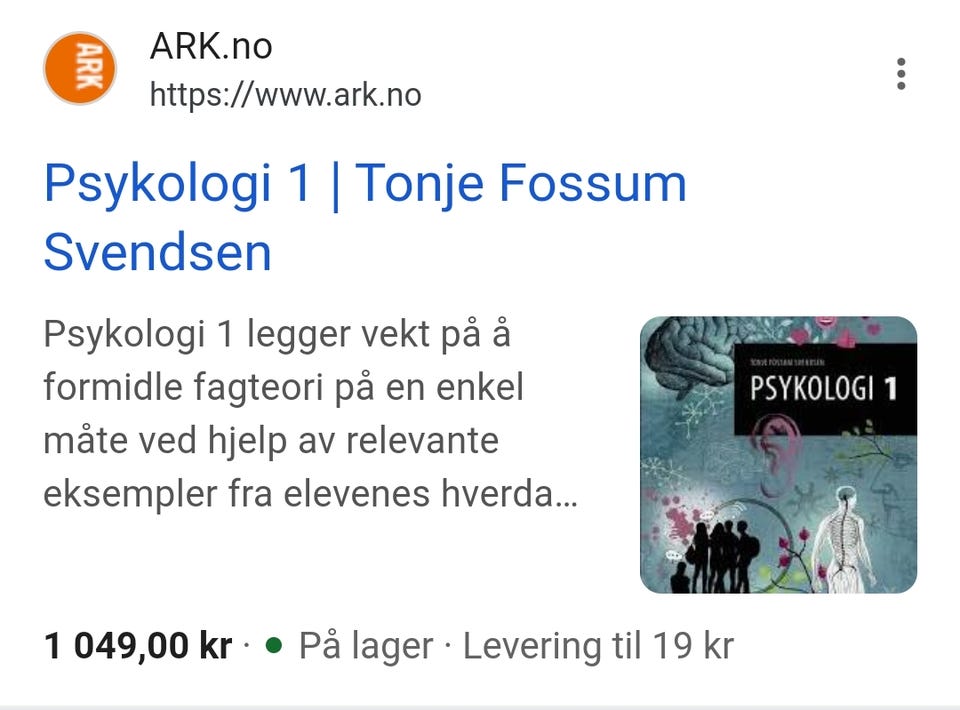
Task: Open the ARK.no site name
Action: [x=211, y=46]
